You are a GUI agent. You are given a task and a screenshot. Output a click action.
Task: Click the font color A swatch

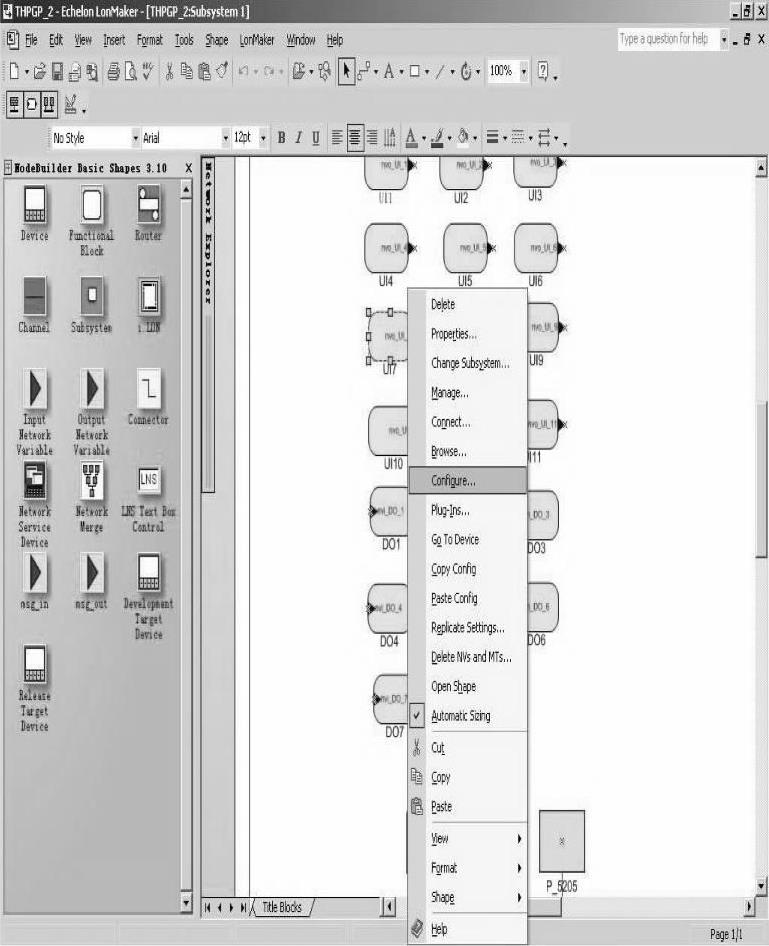pos(411,138)
